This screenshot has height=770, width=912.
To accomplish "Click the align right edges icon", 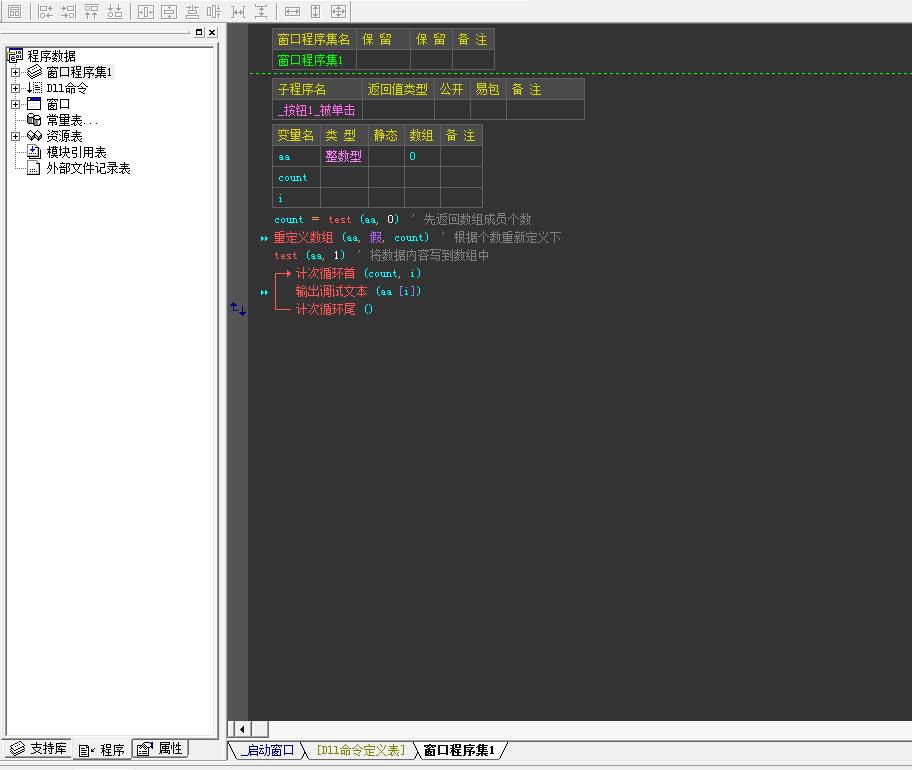I will [68, 11].
